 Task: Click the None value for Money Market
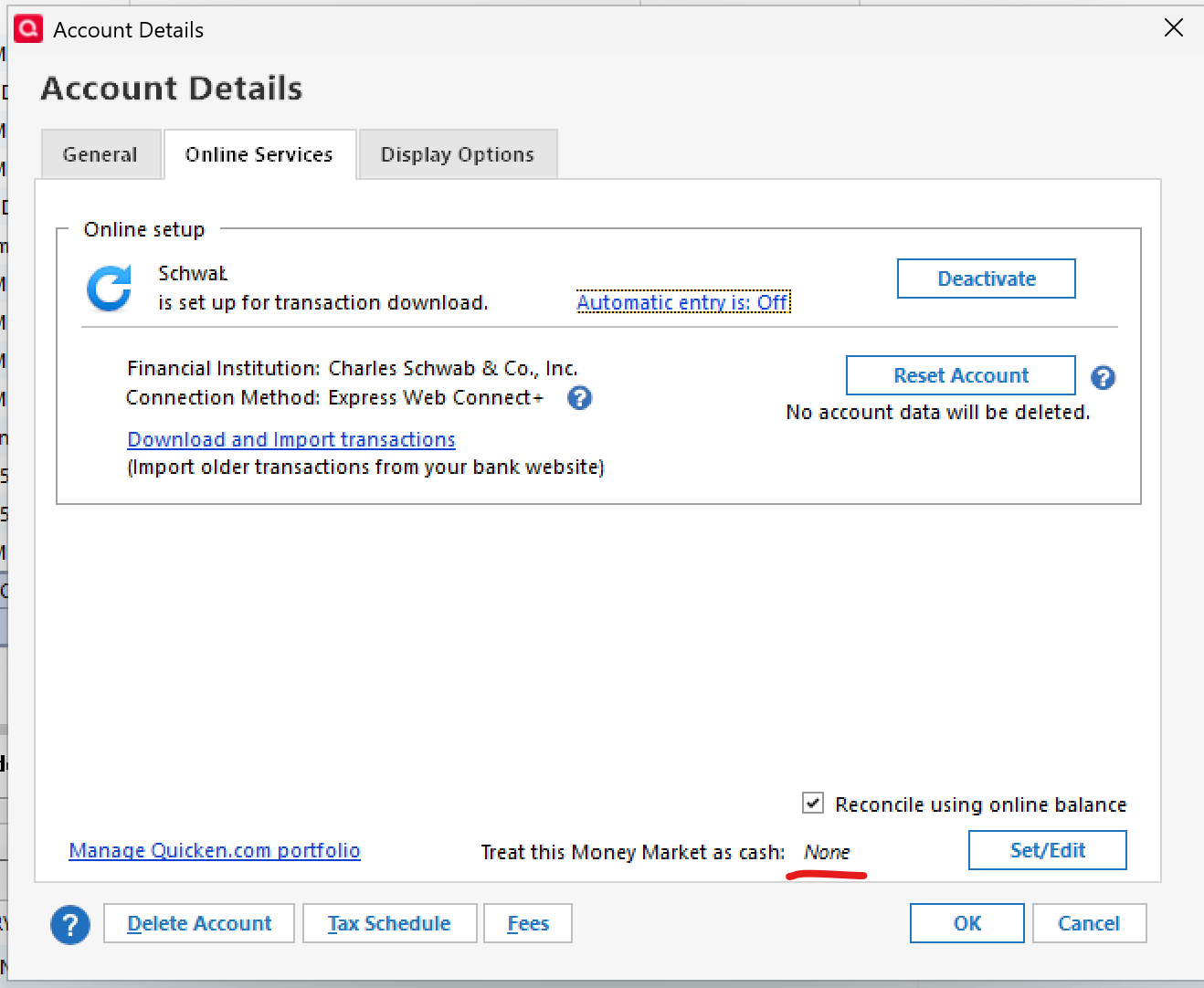(827, 852)
